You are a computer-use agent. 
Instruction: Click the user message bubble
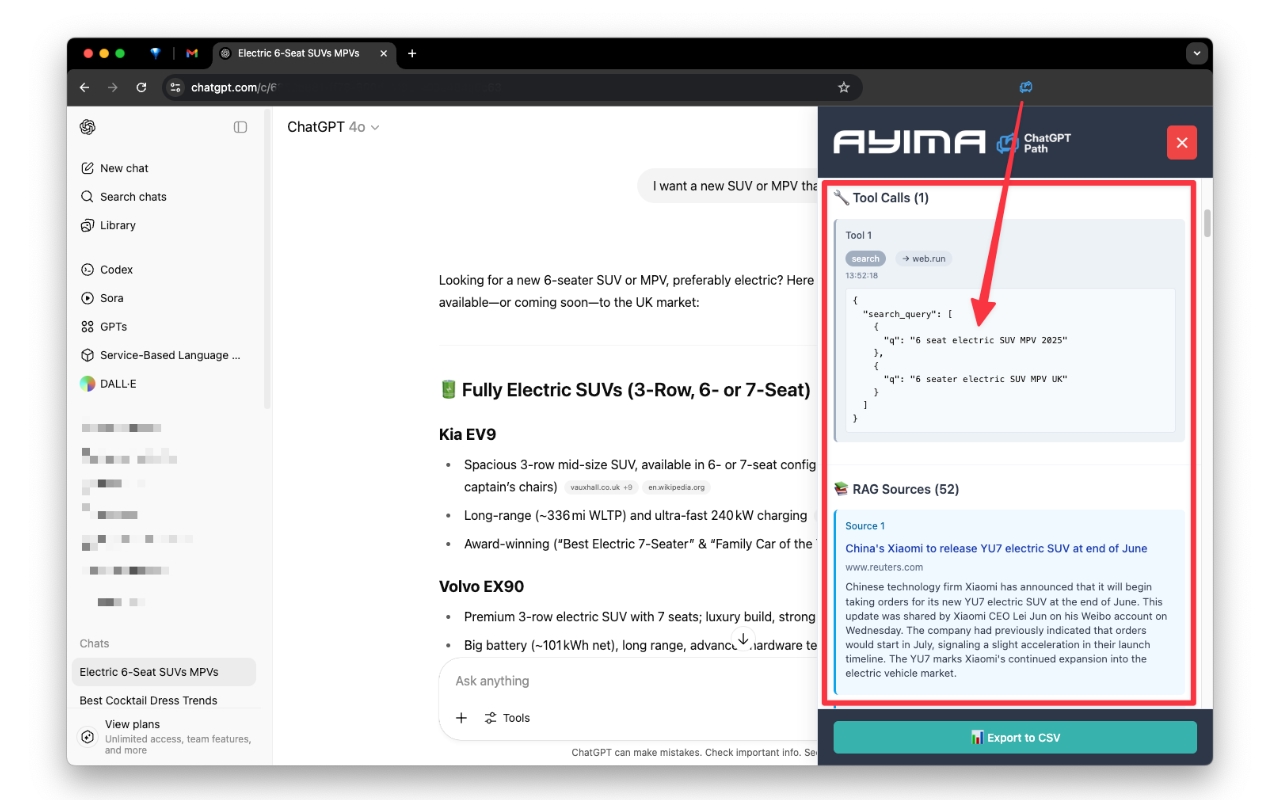[x=727, y=186]
